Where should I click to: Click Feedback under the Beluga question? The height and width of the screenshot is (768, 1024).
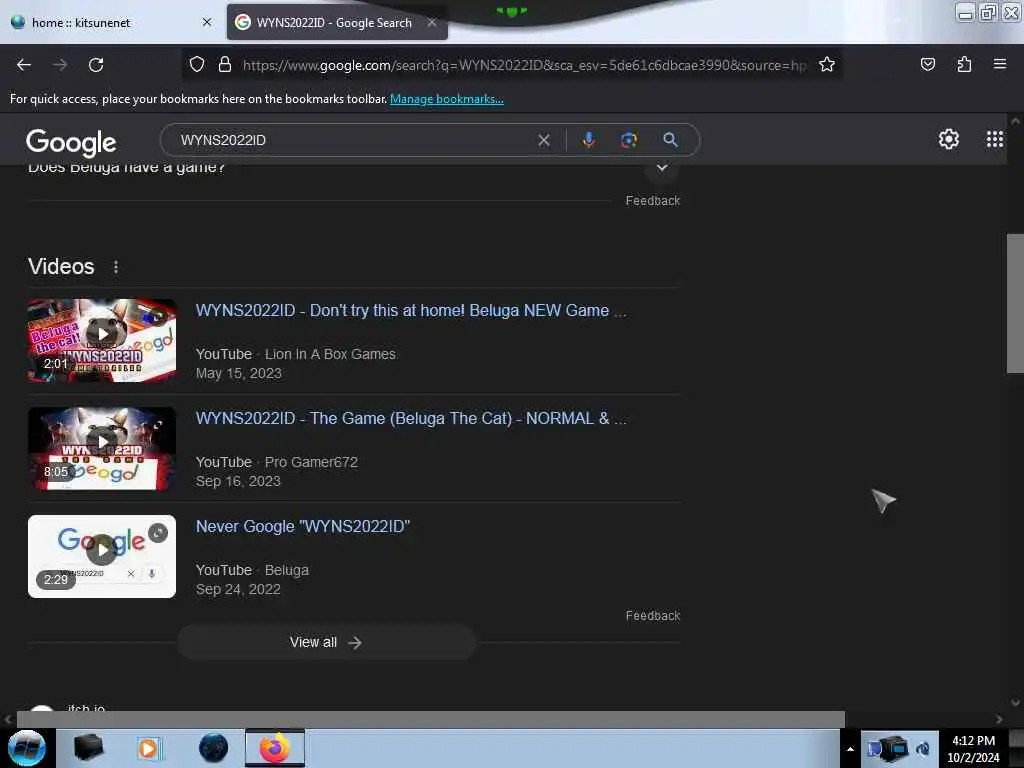[x=652, y=200]
